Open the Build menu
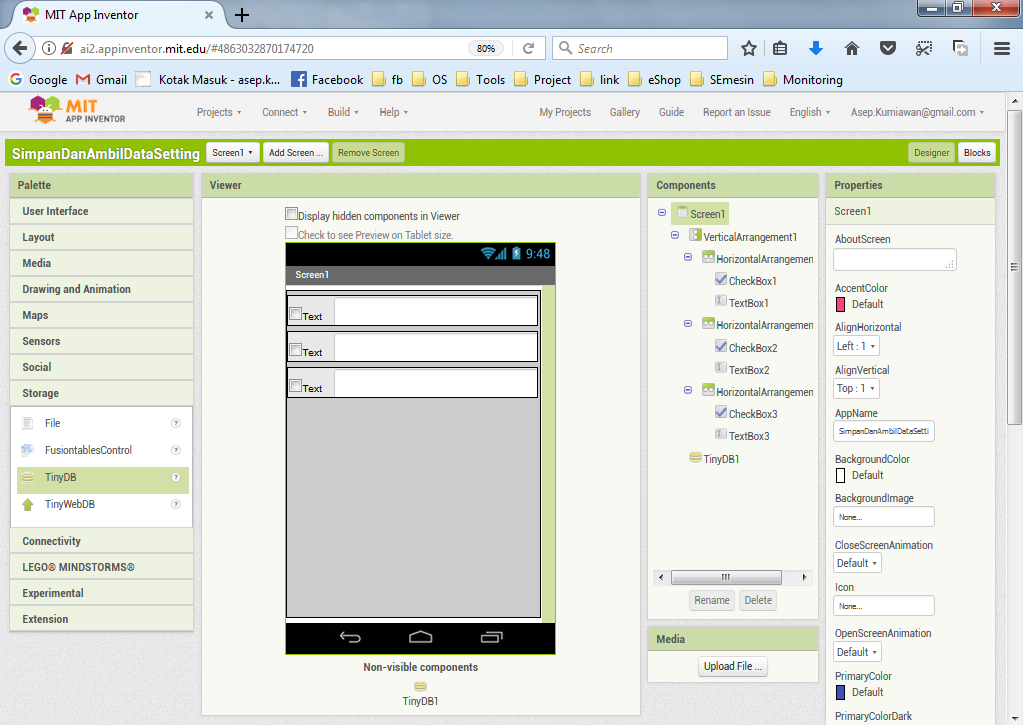Screen dimensions: 1023x725 (x=343, y=112)
